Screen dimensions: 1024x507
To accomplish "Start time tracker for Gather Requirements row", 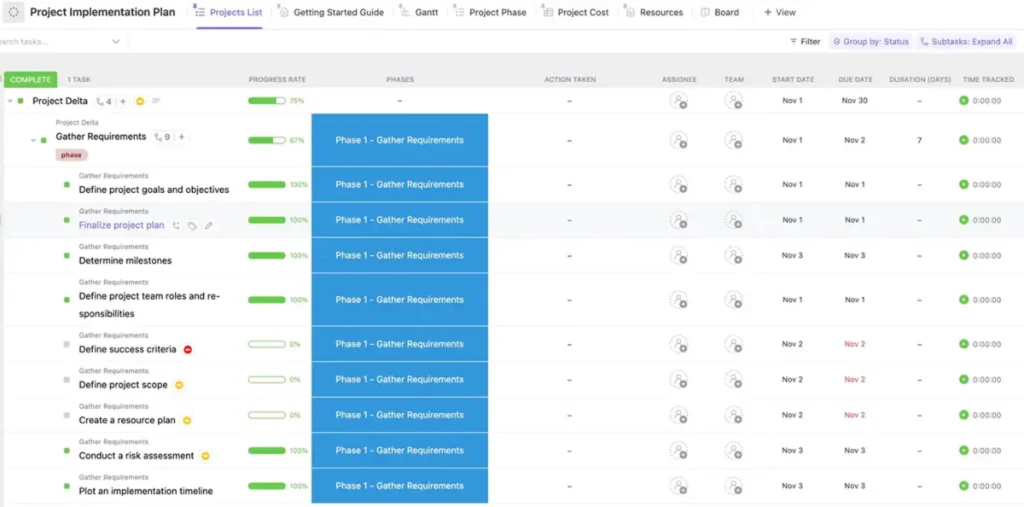I will 963,140.
